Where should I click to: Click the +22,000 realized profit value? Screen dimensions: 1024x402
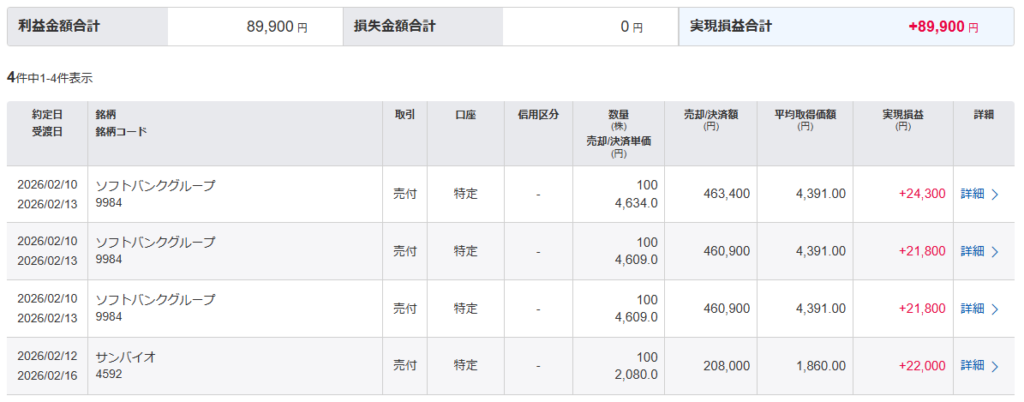921,366
